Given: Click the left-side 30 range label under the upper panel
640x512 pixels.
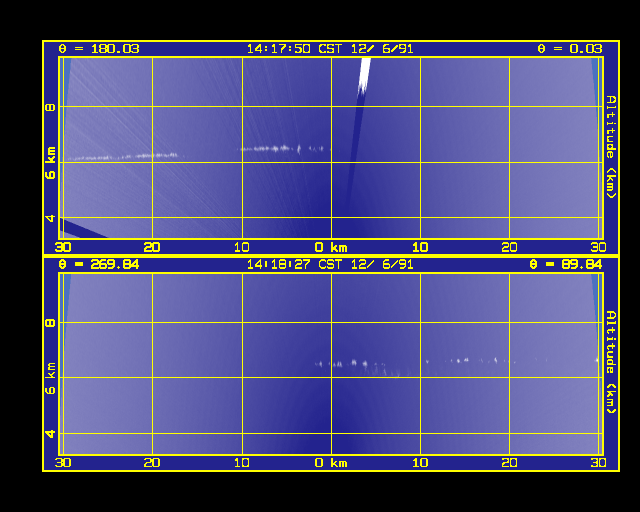Looking at the screenshot, I should tap(63, 247).
